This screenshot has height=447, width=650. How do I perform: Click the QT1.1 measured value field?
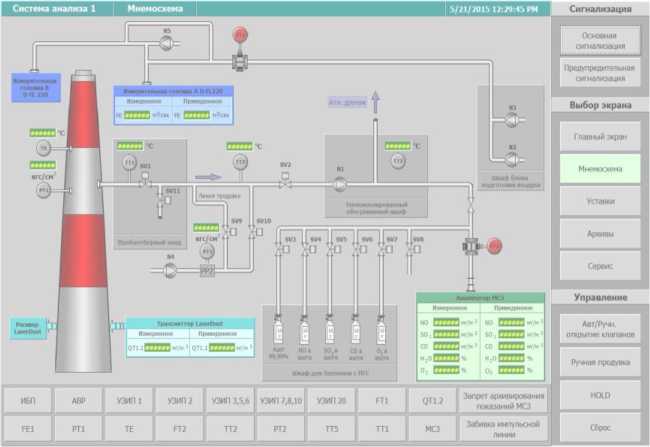tap(157, 348)
